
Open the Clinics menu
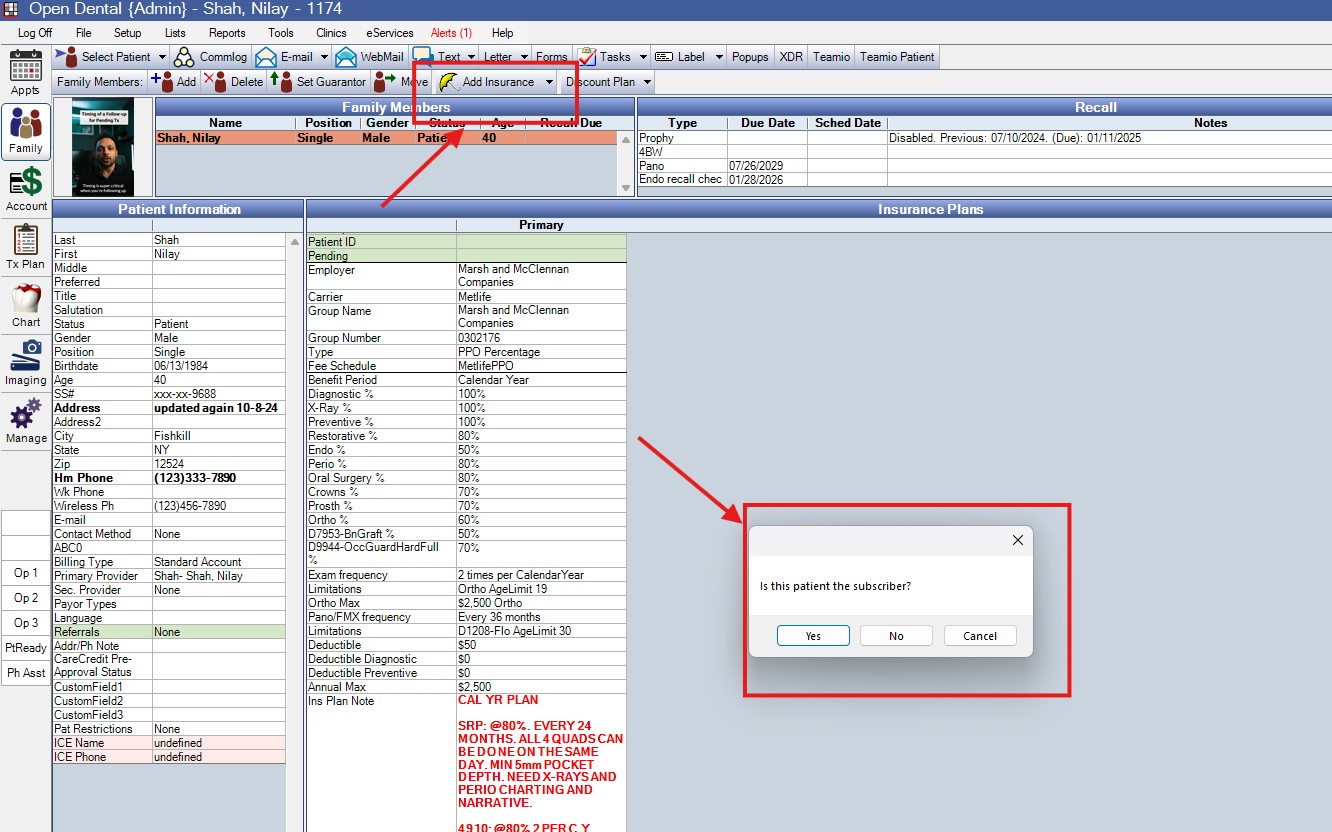point(331,33)
